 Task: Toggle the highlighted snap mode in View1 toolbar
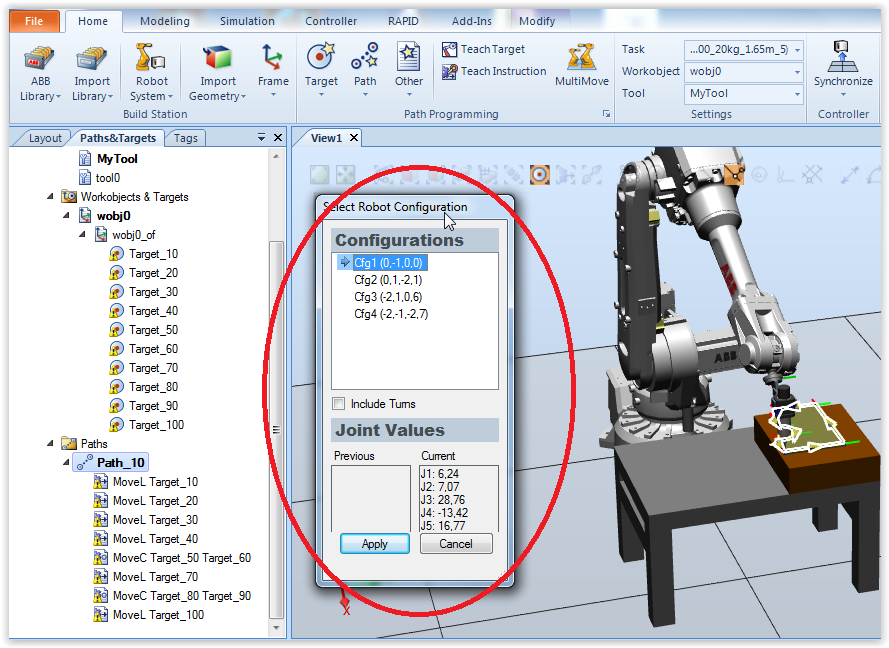[539, 175]
